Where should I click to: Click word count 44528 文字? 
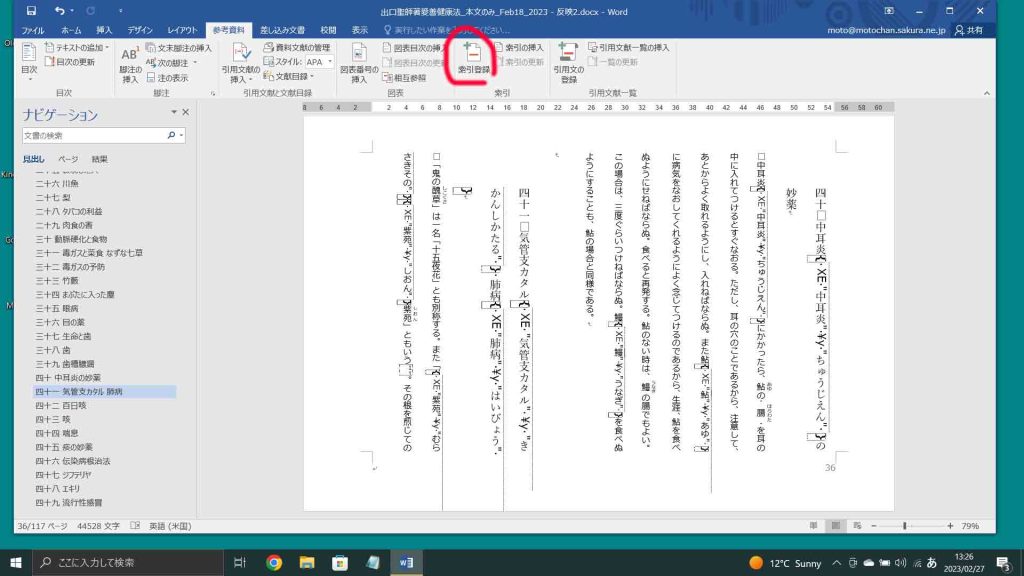pyautogui.click(x=98, y=526)
